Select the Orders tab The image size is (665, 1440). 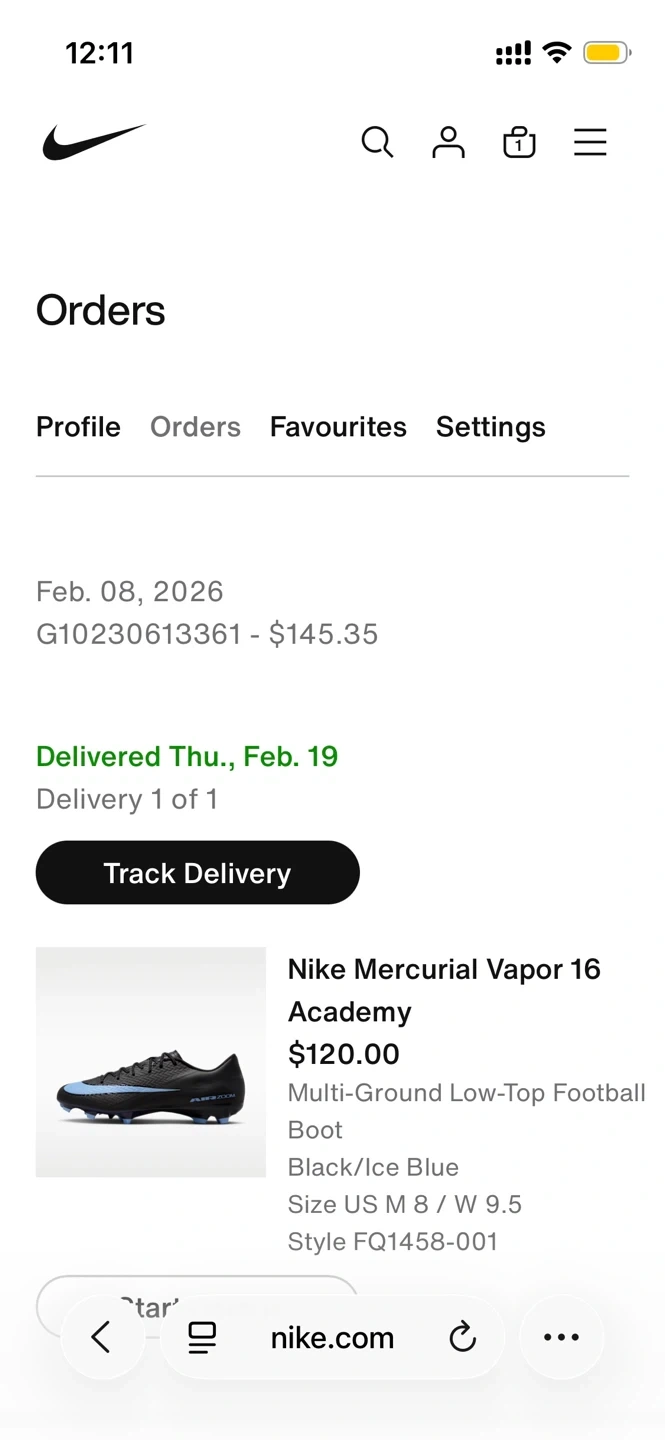[195, 427]
